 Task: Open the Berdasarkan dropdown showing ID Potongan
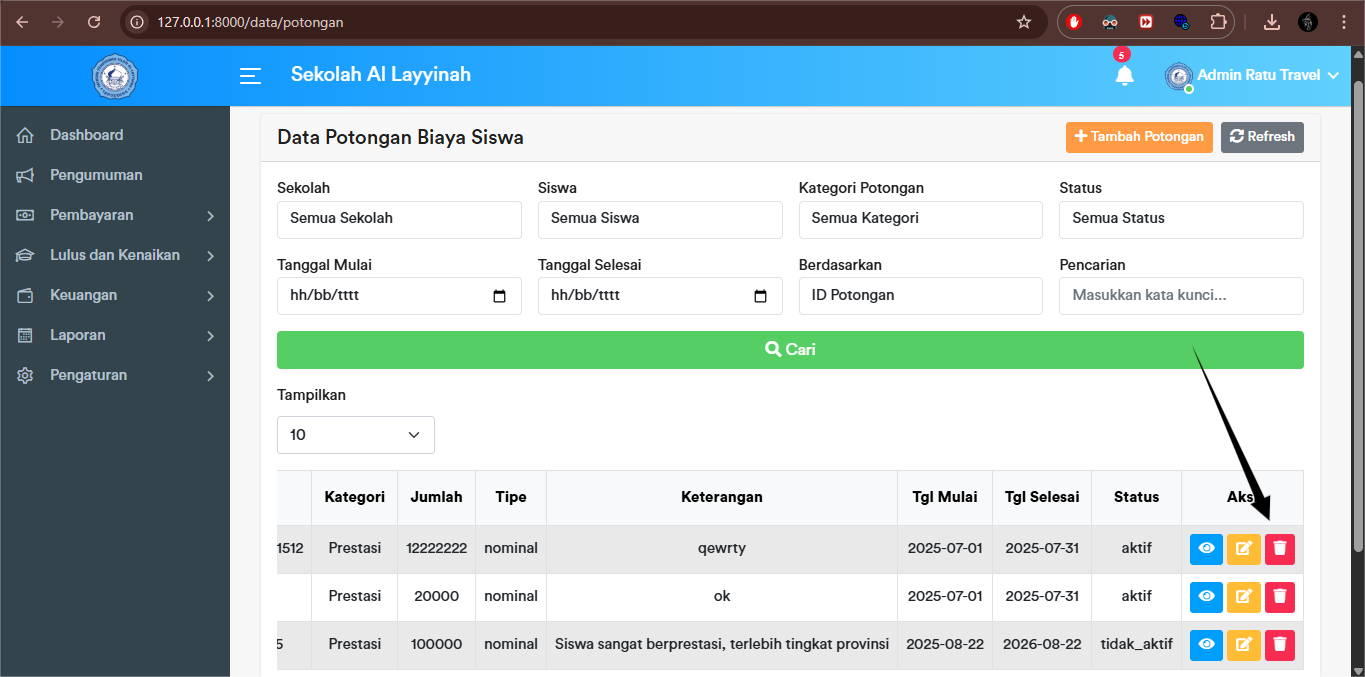(920, 296)
